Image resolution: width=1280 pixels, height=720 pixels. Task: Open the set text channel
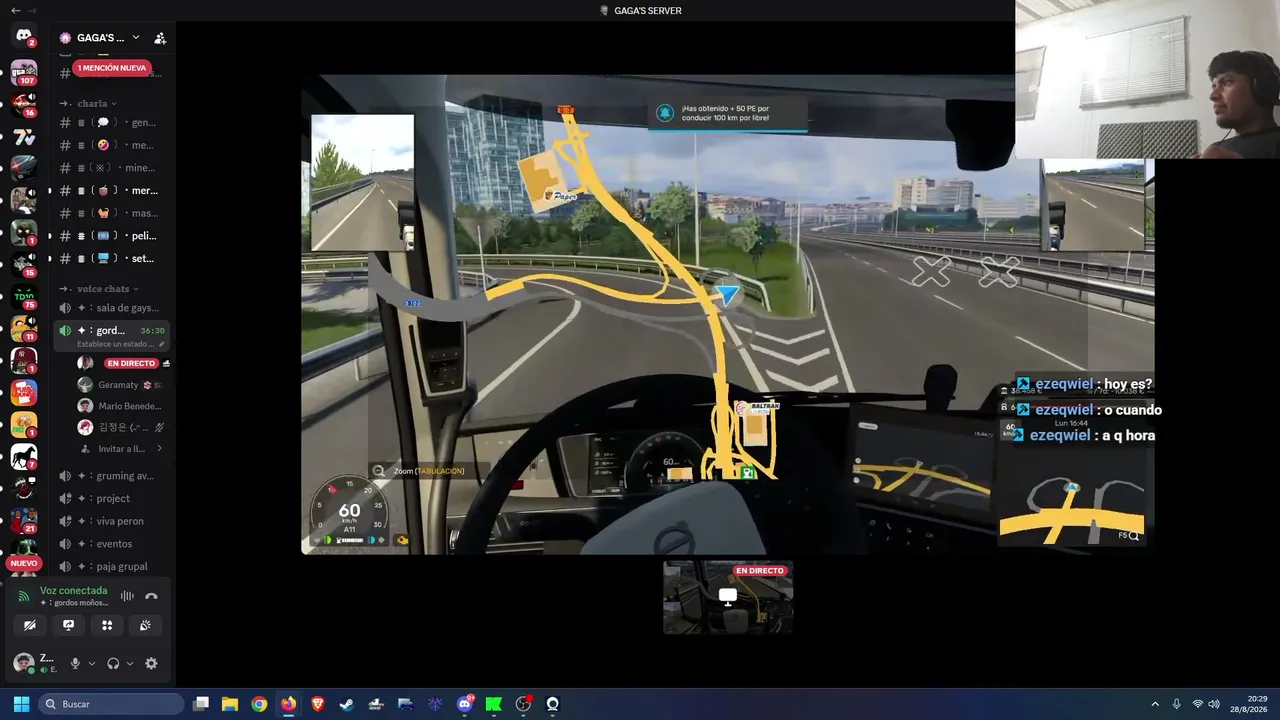(x=113, y=258)
